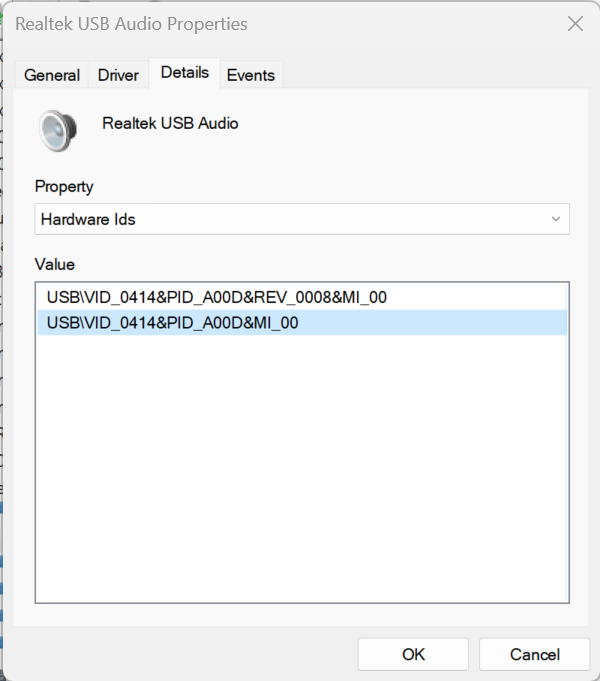Close the Realtek USB Audio Properties dialog
The height and width of the screenshot is (681, 600).
[575, 24]
